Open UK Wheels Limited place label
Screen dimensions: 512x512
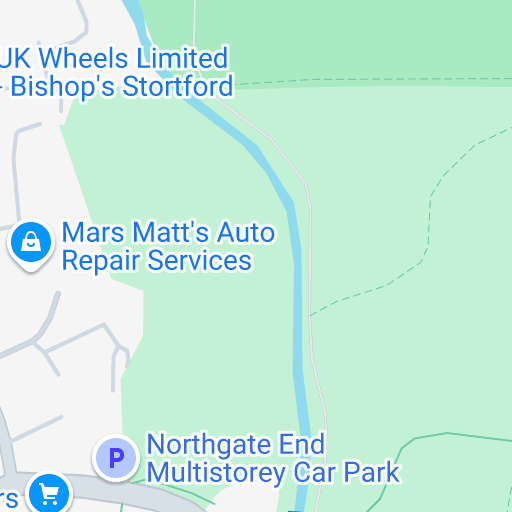pyautogui.click(x=114, y=58)
